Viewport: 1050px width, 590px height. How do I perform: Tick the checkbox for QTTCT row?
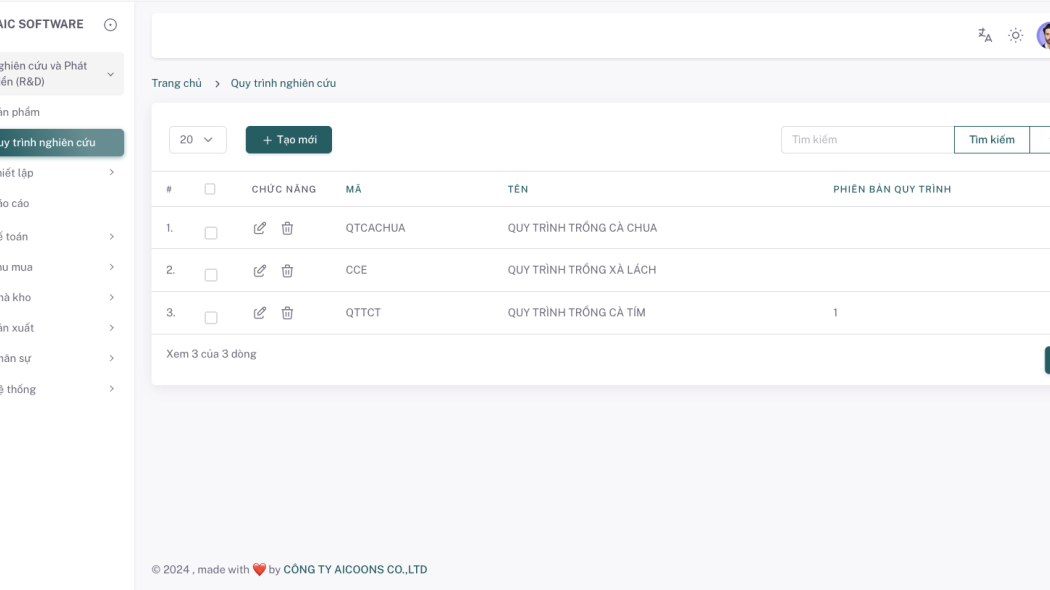211,318
